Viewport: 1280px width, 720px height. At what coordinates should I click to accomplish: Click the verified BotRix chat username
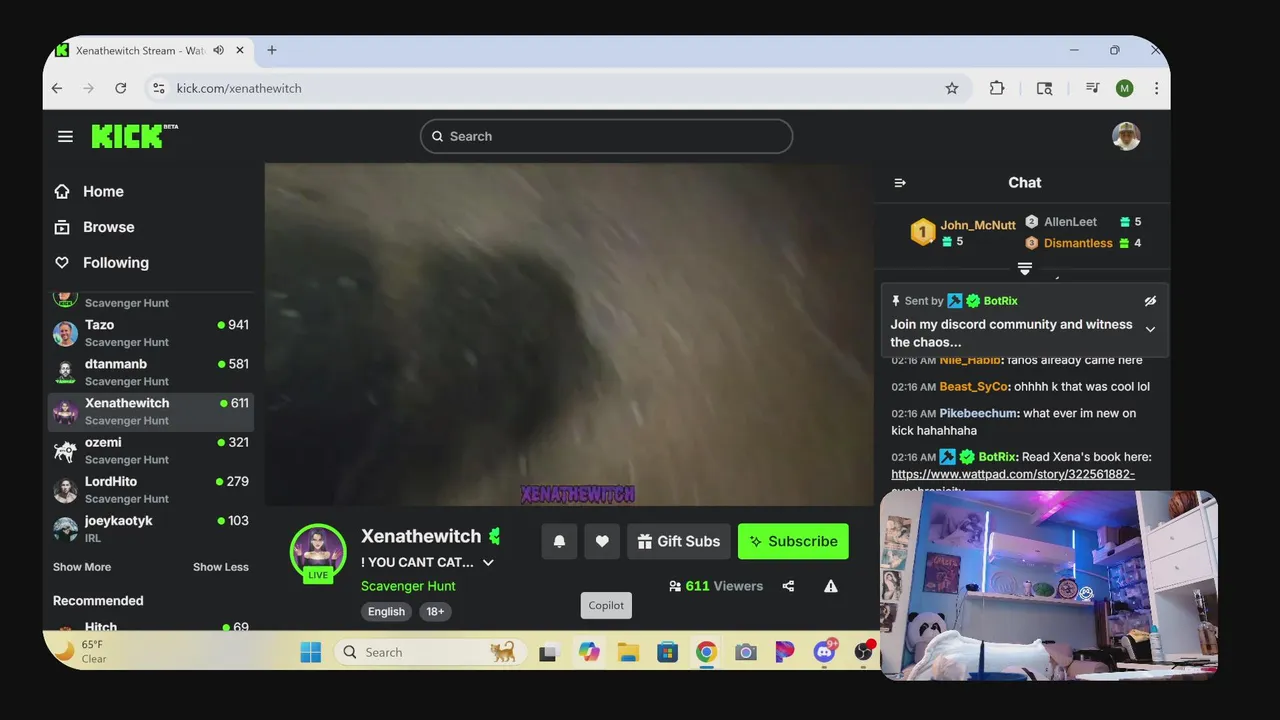tap(995, 457)
